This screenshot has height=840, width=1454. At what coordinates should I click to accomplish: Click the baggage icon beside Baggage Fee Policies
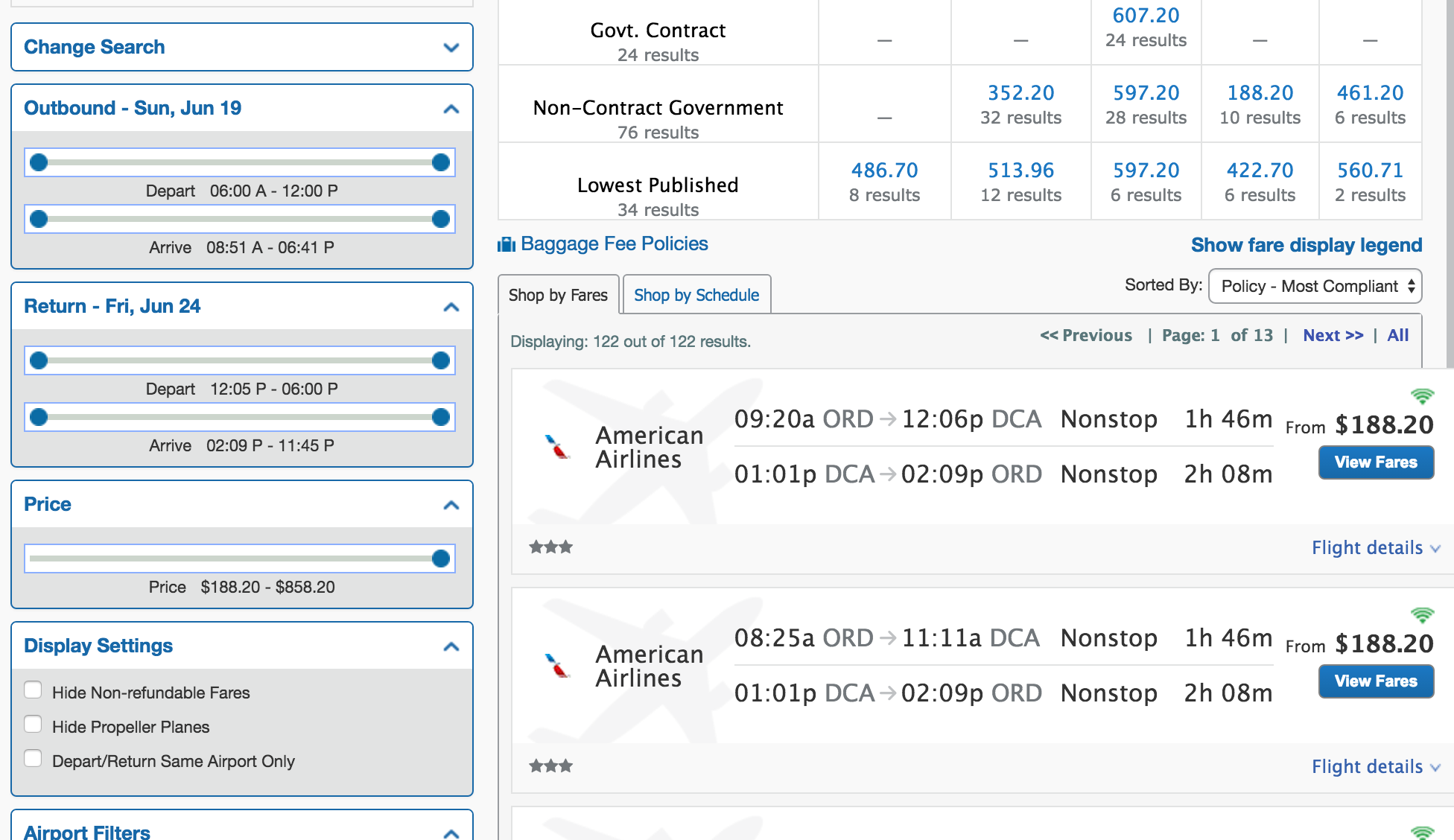point(507,244)
